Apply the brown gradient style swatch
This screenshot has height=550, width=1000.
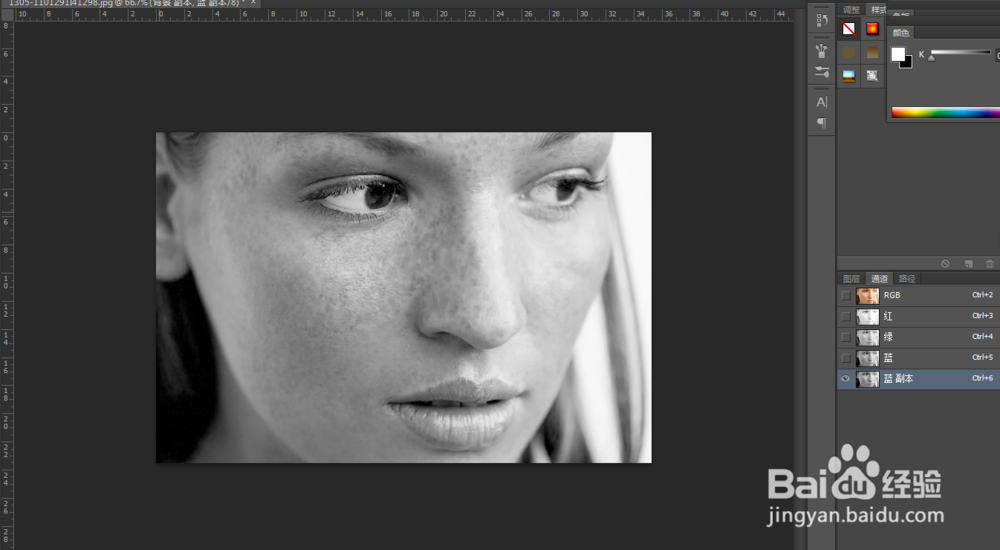(872, 52)
